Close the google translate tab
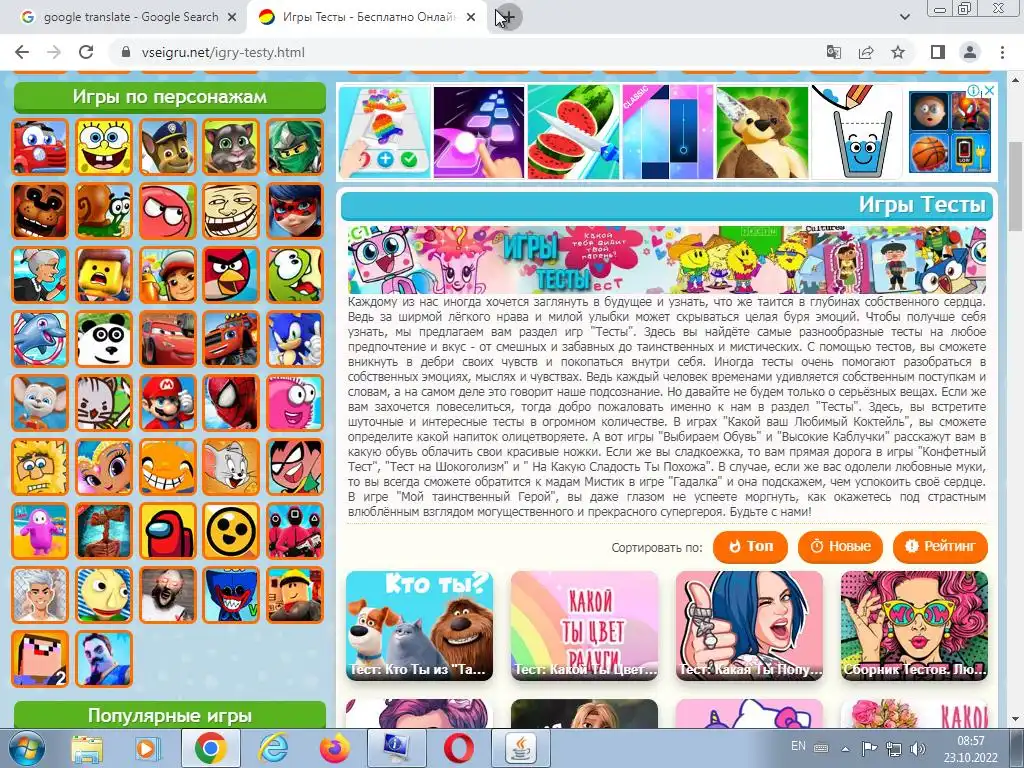1024x768 pixels. click(232, 17)
